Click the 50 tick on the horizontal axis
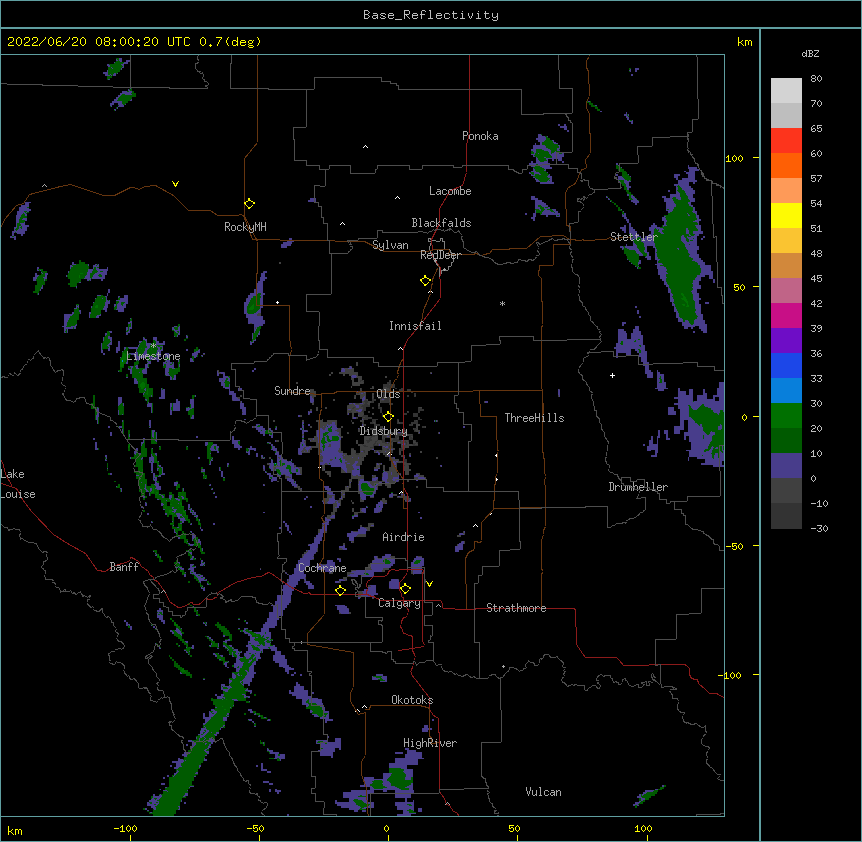Screen dimensions: 862x842 (514, 828)
